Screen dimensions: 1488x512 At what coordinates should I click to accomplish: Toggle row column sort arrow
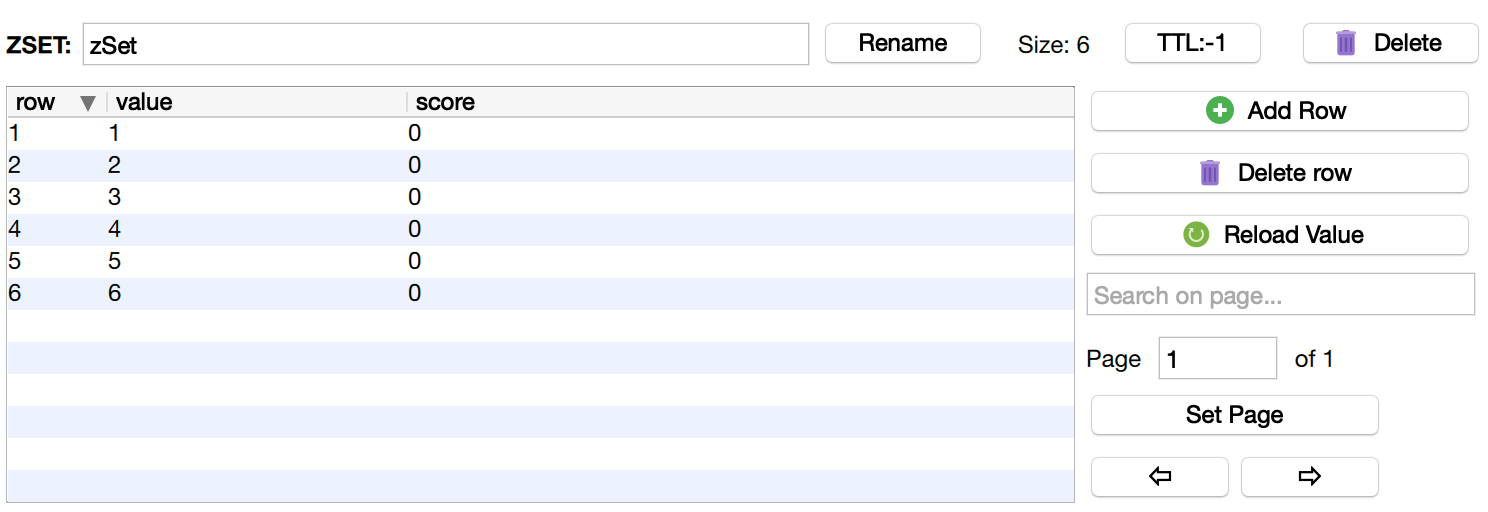coord(88,103)
